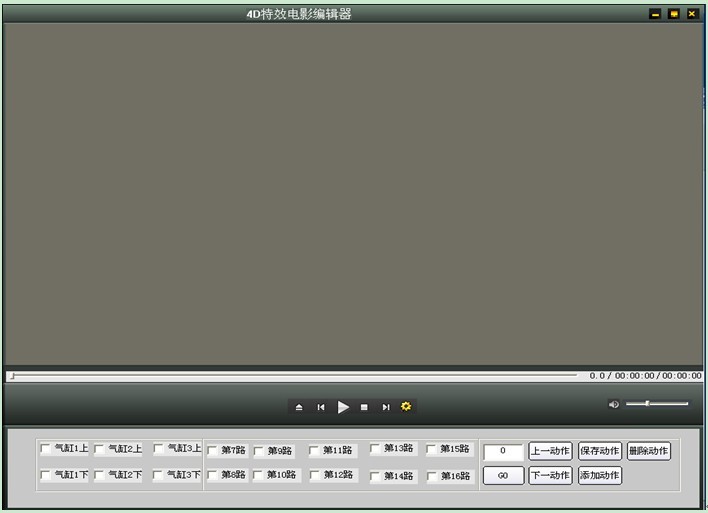This screenshot has width=708, height=513.
Task: Mute audio with the speaker icon
Action: pos(614,404)
